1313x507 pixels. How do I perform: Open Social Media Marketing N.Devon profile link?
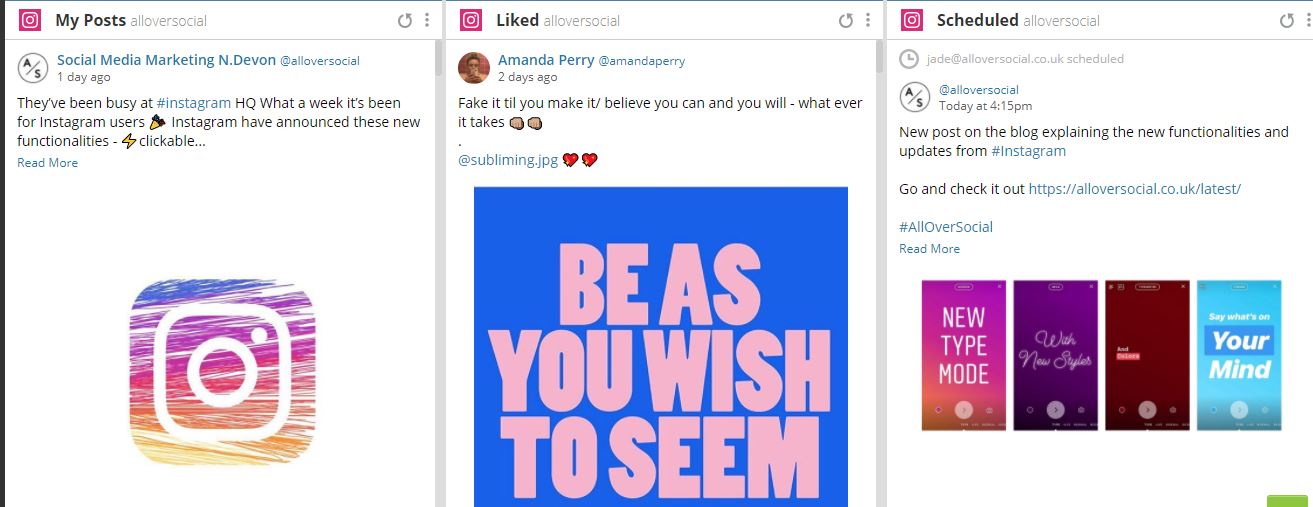click(166, 60)
